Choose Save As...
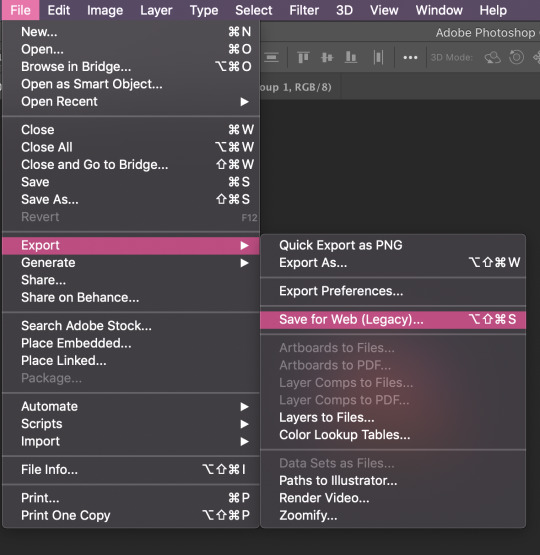Screen dimensions: 540x555 131,199
